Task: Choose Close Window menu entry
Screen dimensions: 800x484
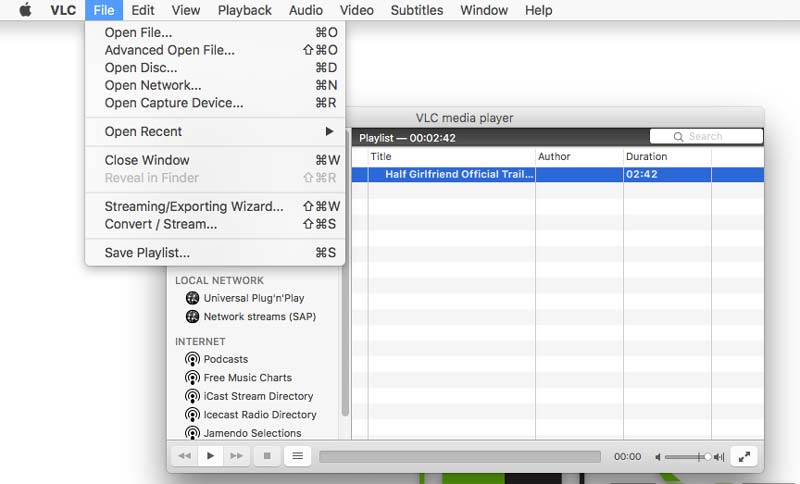Action: point(215,160)
